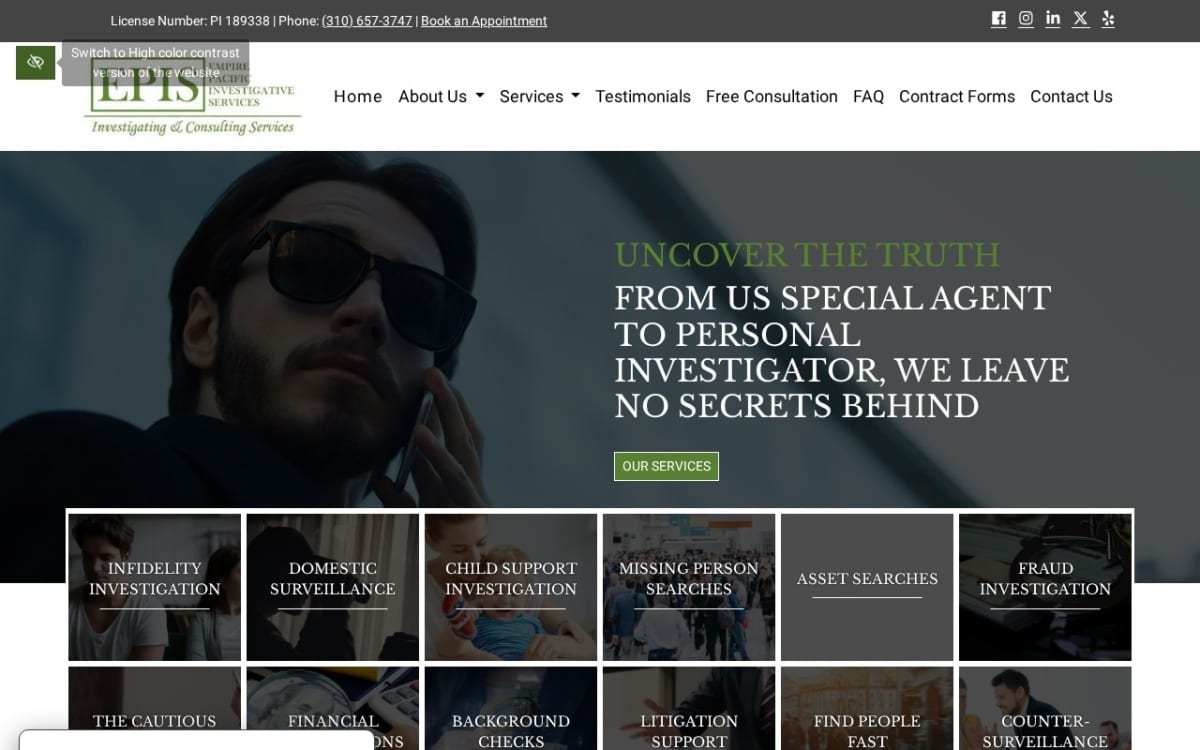Image resolution: width=1200 pixels, height=750 pixels.
Task: Open the Free Consultation page
Action: pos(772,96)
